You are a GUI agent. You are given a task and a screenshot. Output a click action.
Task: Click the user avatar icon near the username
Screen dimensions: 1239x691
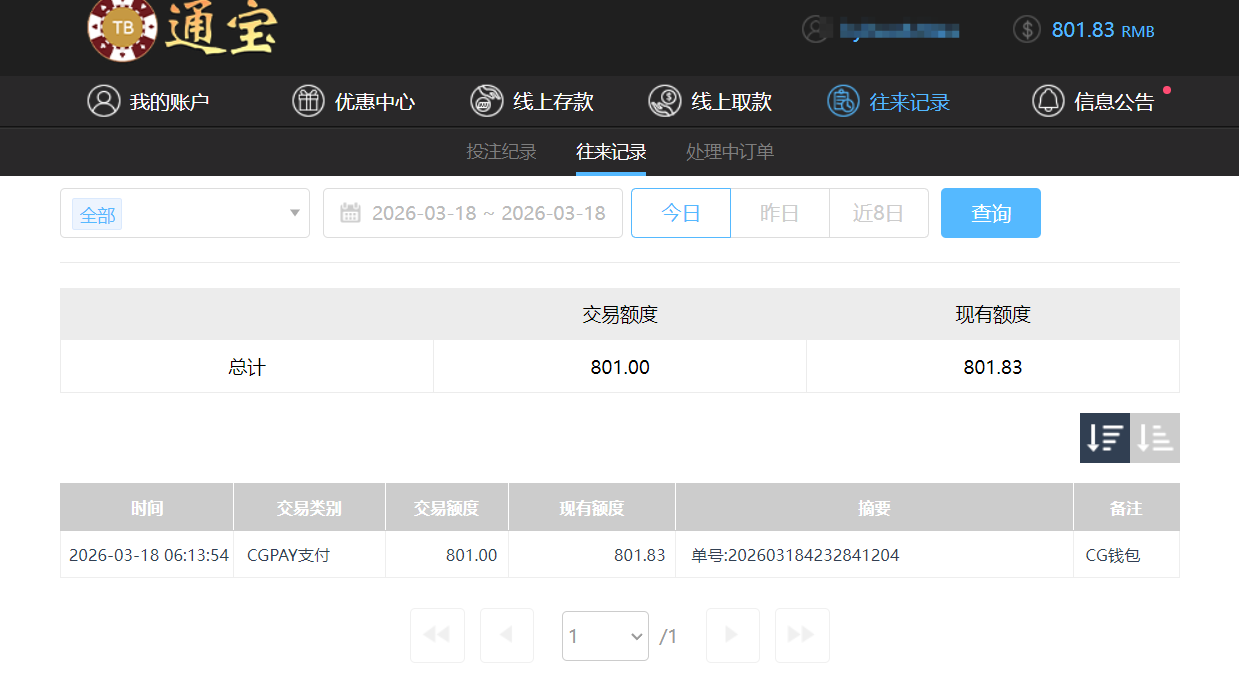[816, 29]
